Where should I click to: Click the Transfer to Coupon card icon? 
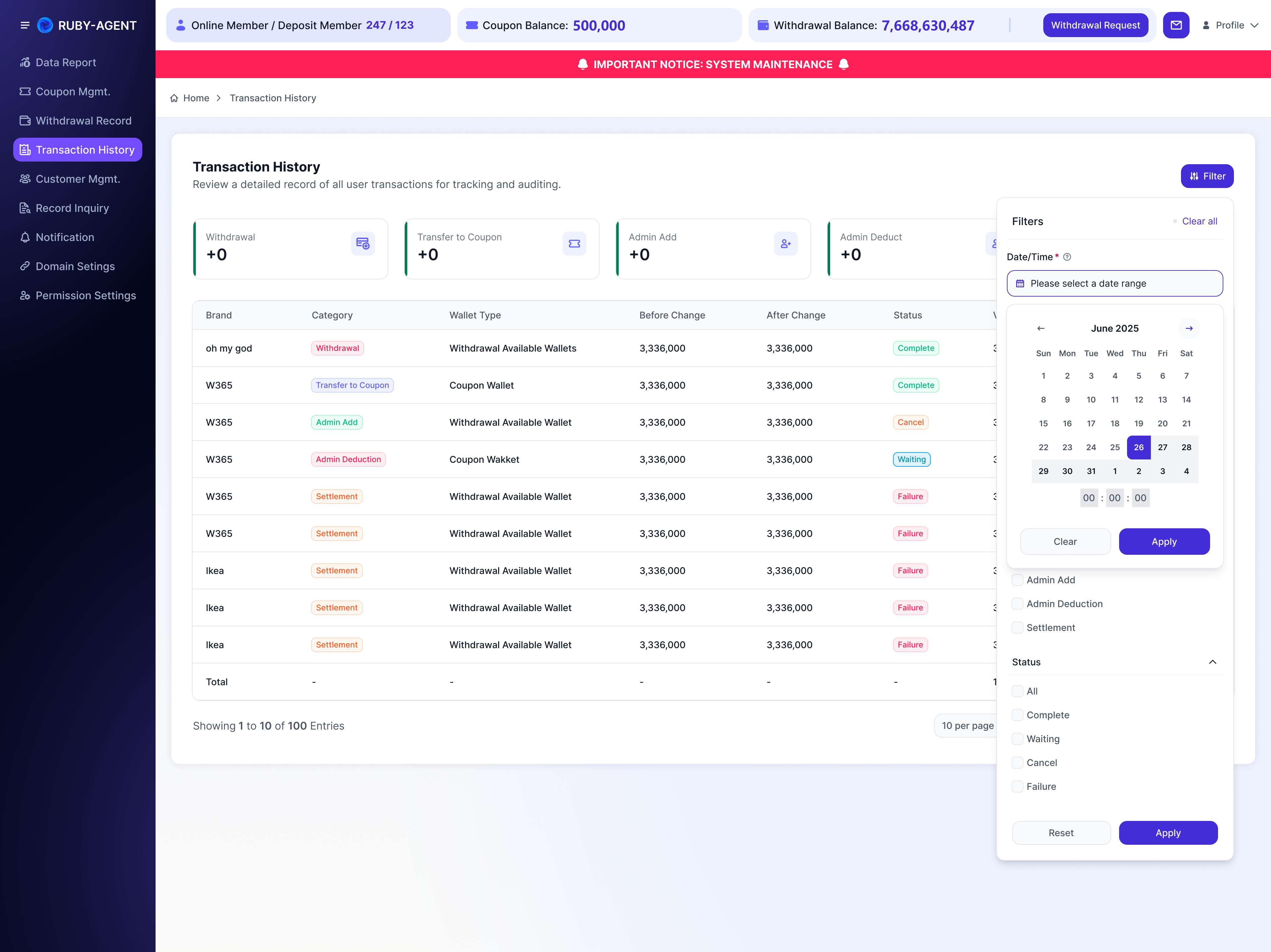(x=574, y=244)
